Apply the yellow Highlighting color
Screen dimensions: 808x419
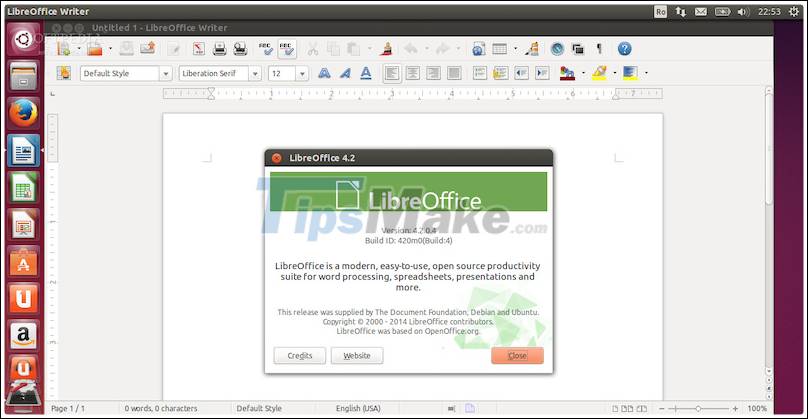click(599, 73)
